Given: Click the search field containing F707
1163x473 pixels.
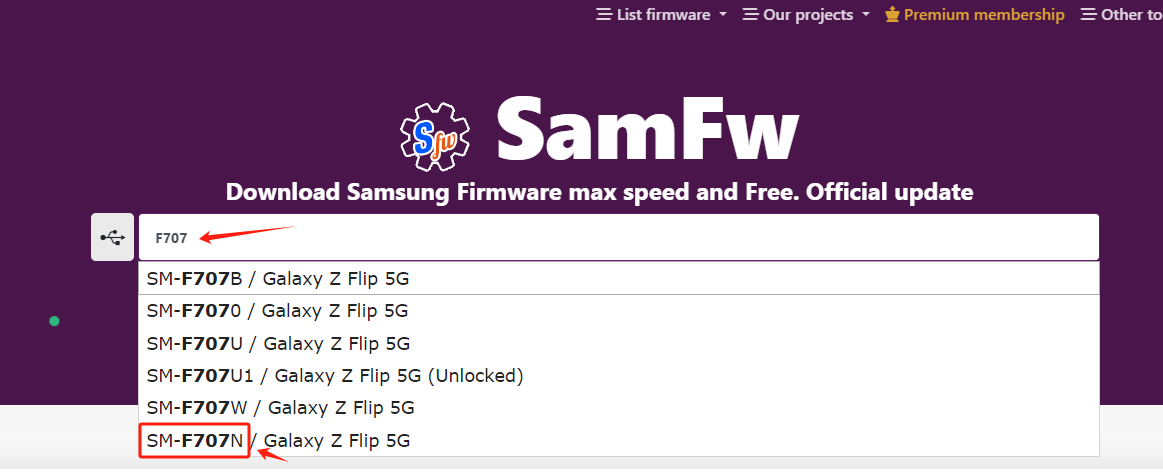Looking at the screenshot, I should click(x=619, y=237).
